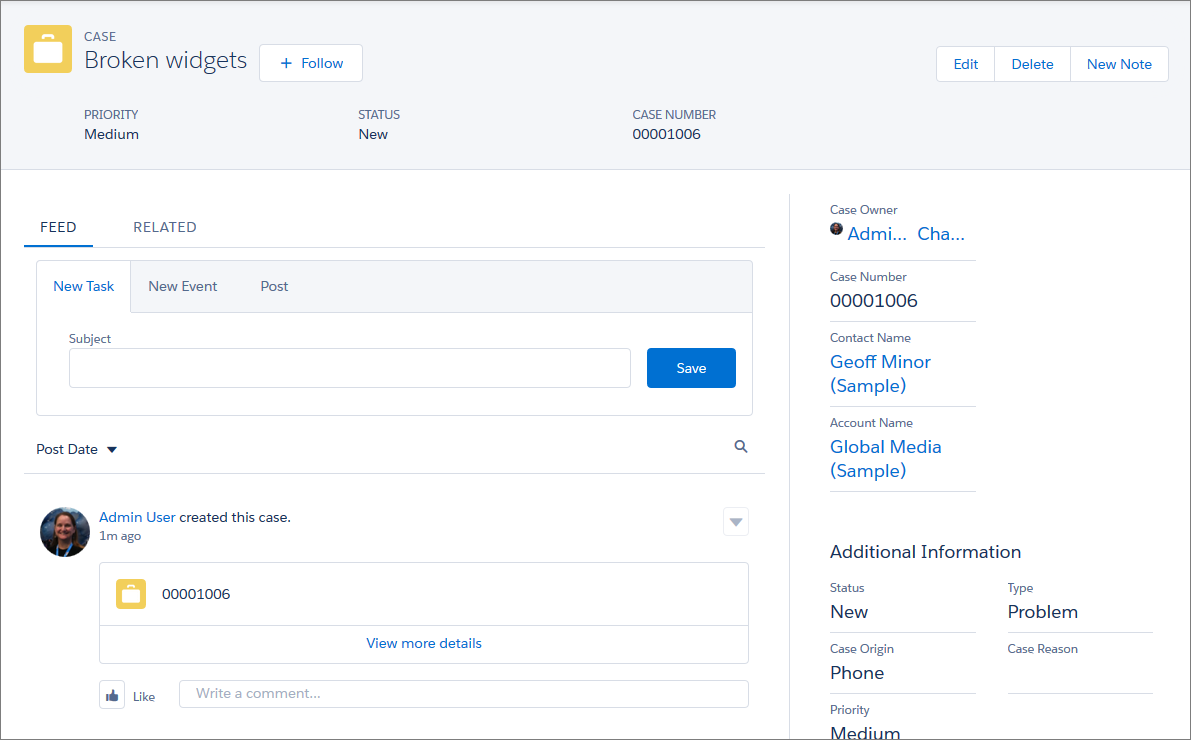This screenshot has width=1191, height=740.
Task: Open the feed post actions dropdown arrow
Action: 735,522
